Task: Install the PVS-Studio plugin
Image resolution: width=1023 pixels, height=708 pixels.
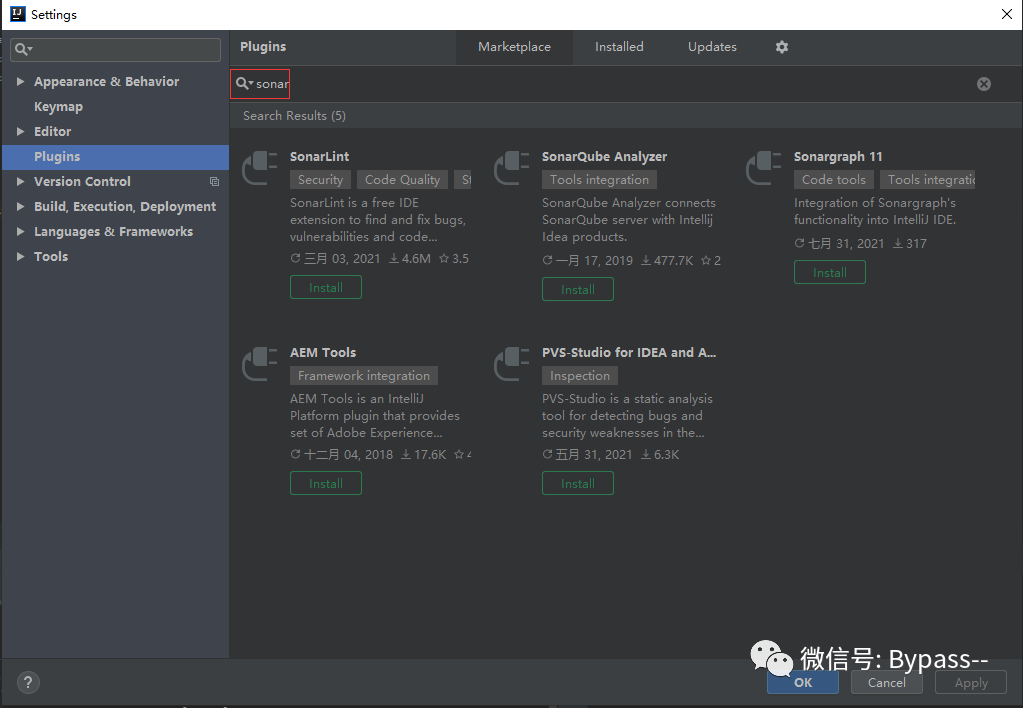Action: (x=577, y=484)
